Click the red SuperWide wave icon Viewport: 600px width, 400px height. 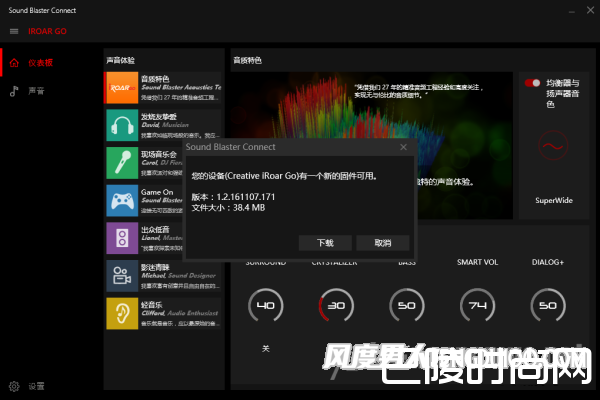tap(553, 145)
